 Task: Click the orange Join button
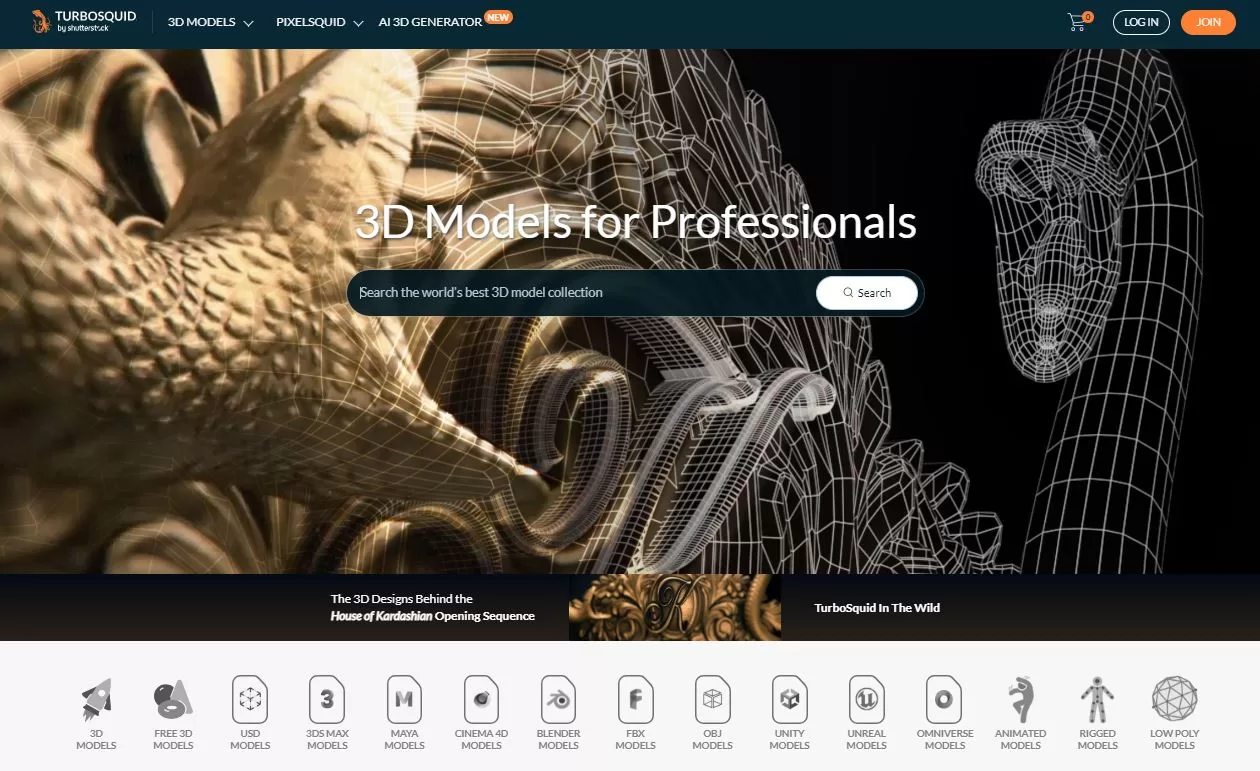coord(1208,22)
